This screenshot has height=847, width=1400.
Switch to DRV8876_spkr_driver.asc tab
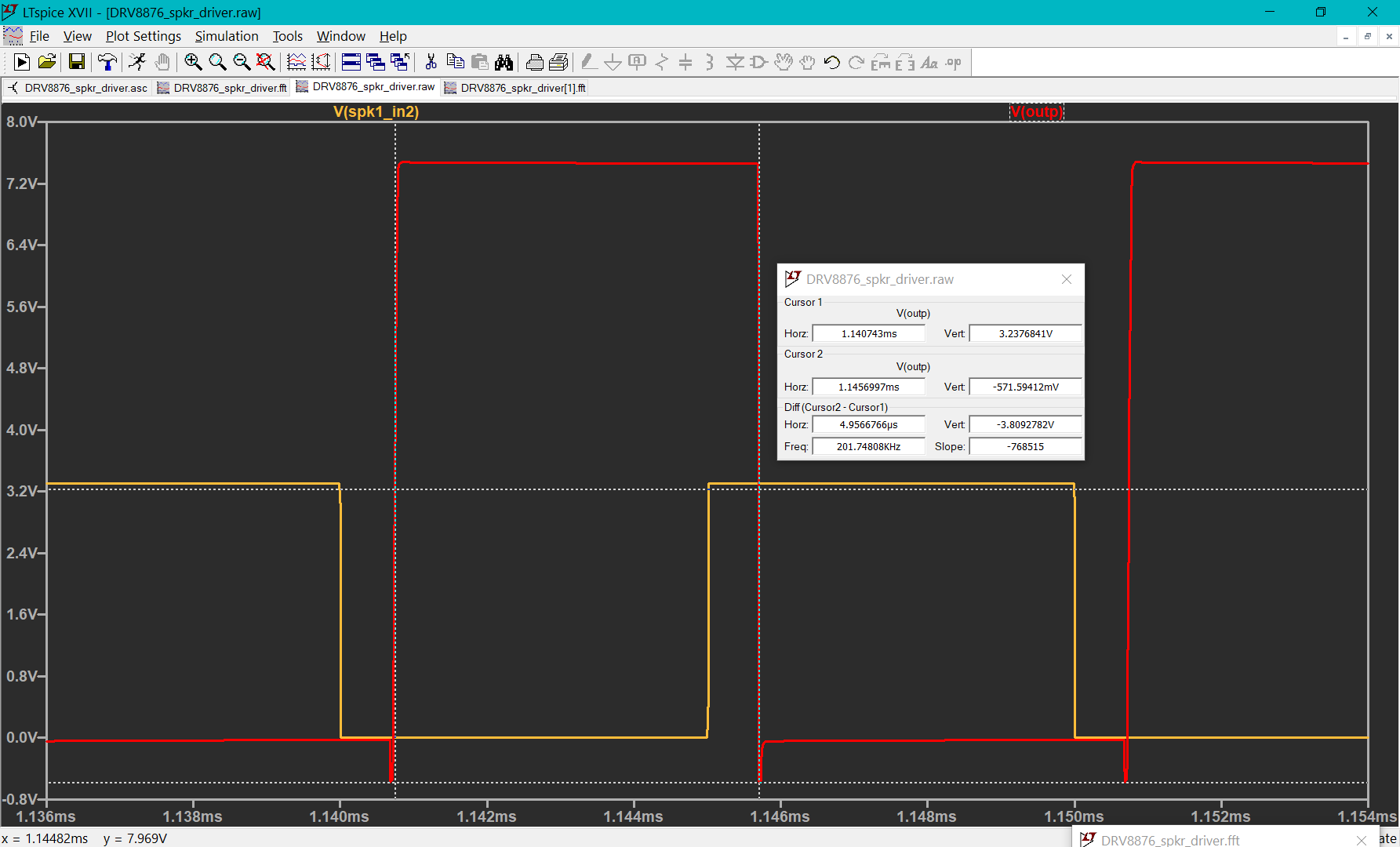click(78, 88)
